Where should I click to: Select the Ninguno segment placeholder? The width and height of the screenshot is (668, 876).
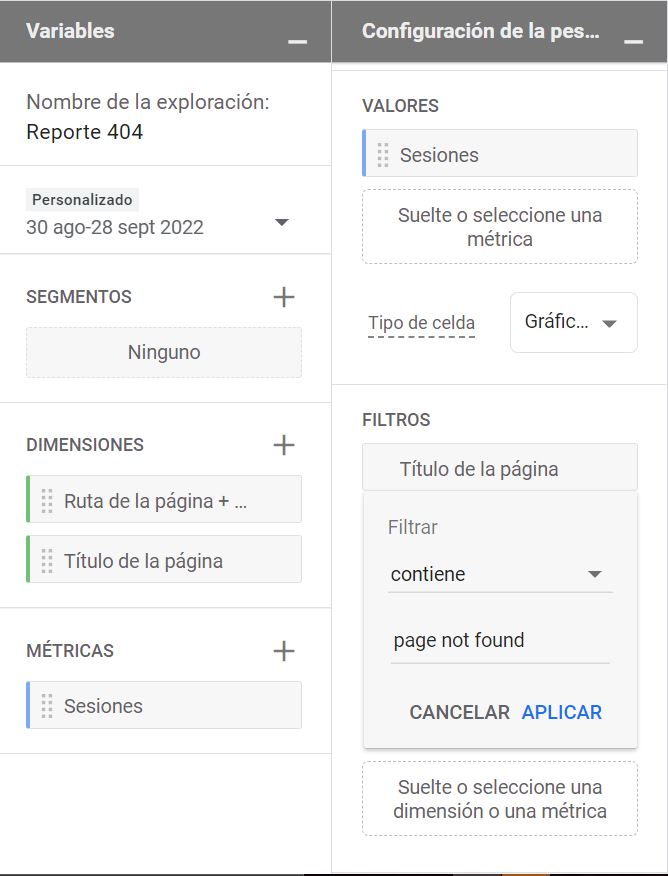tap(164, 352)
